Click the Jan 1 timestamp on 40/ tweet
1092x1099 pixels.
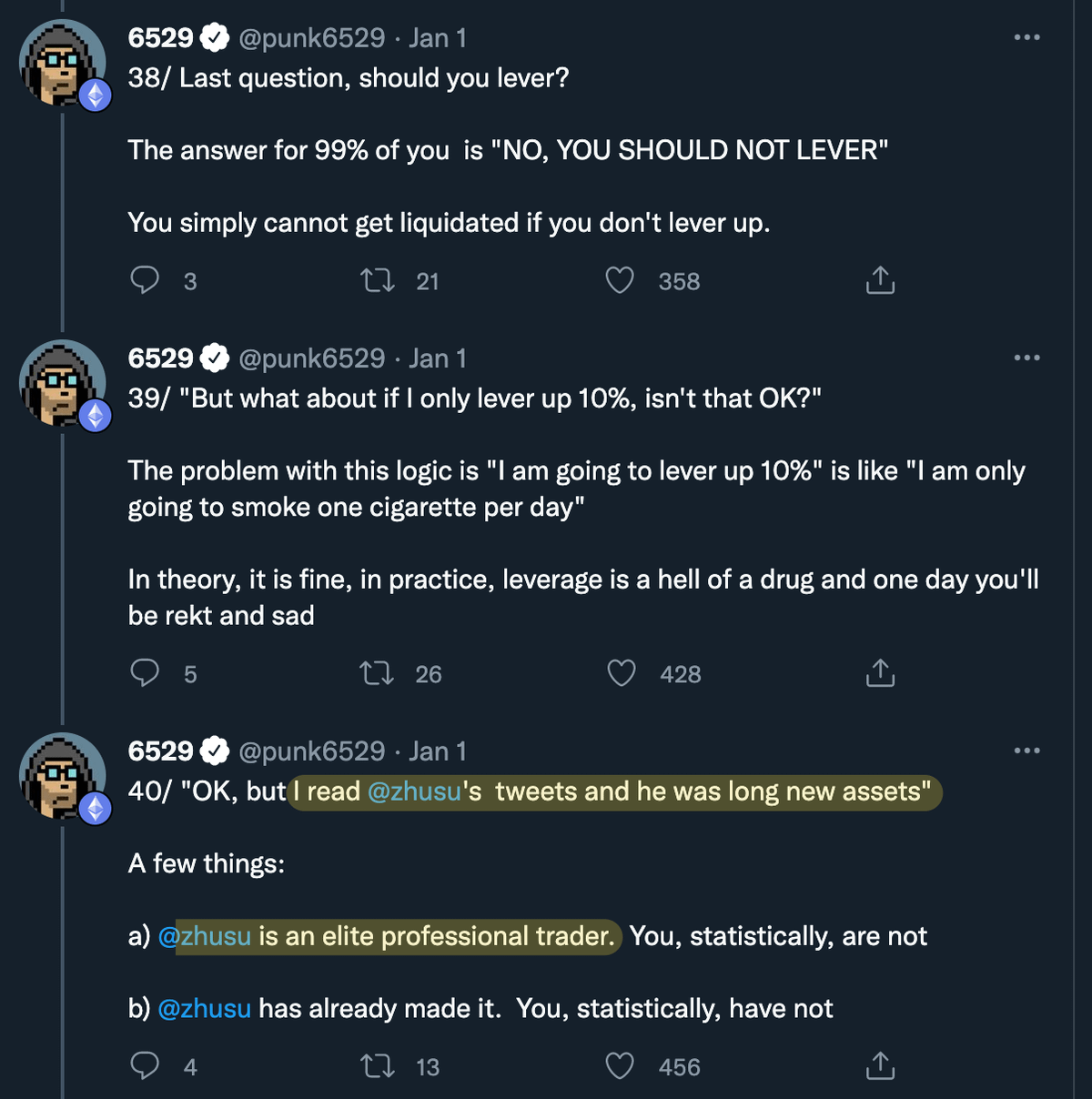438,751
